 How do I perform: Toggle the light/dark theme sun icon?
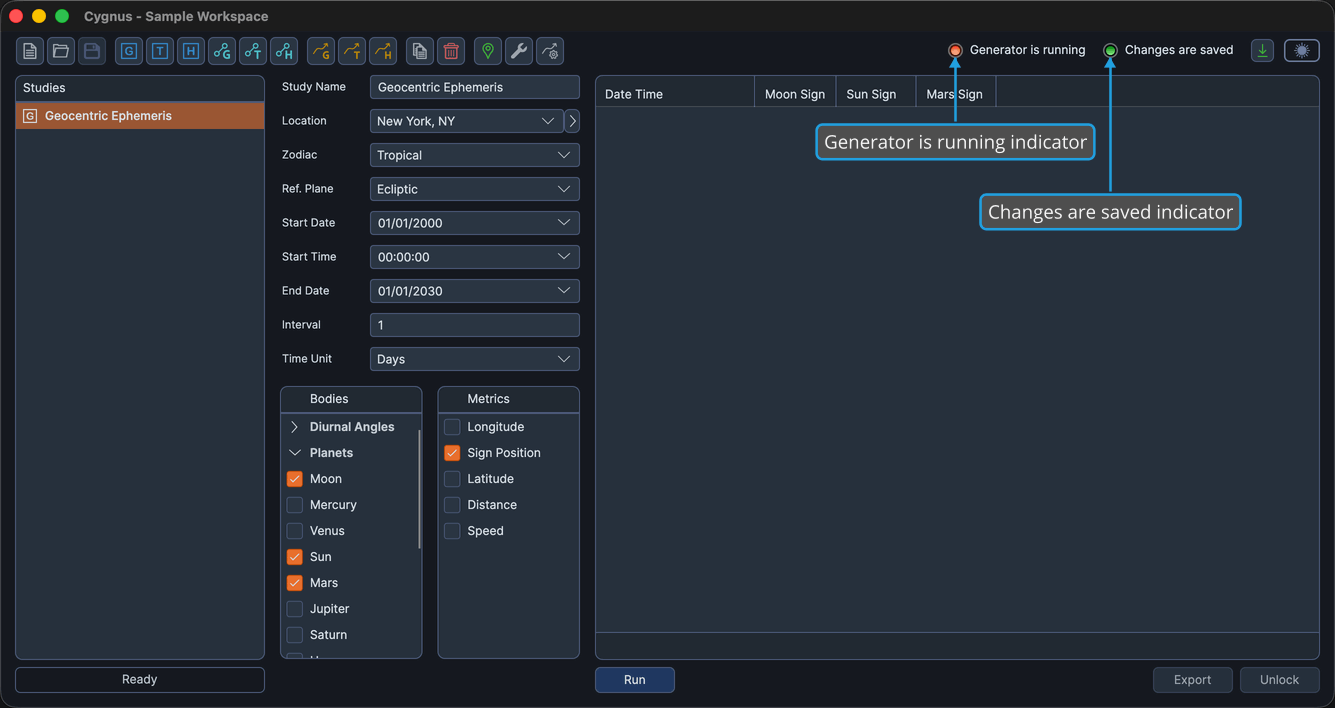(x=1302, y=50)
